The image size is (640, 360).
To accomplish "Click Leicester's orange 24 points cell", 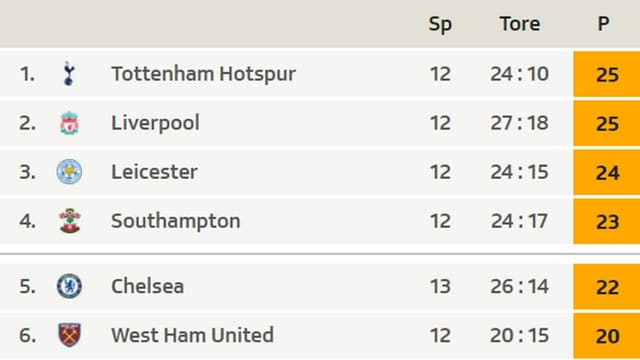I will [607, 172].
